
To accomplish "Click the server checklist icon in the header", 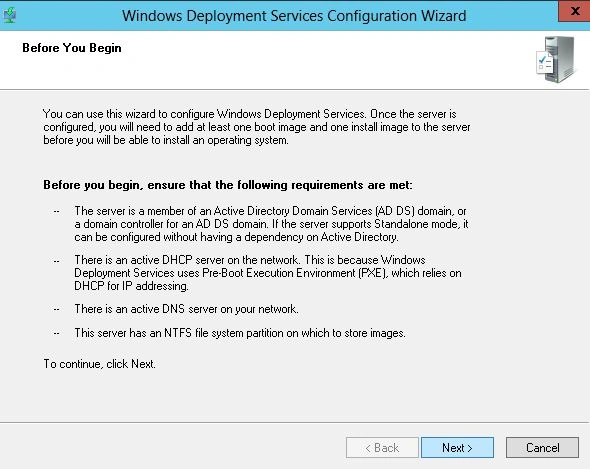I will (x=555, y=59).
